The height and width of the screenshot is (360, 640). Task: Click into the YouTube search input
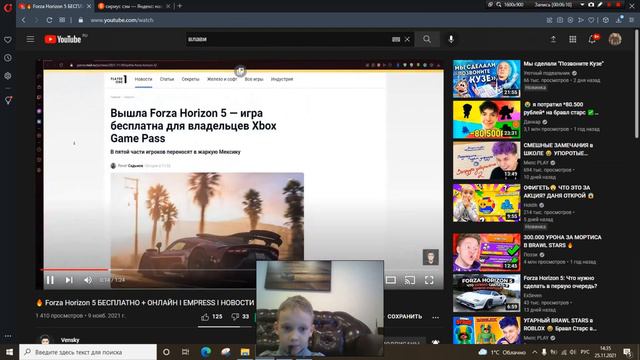pos(288,39)
